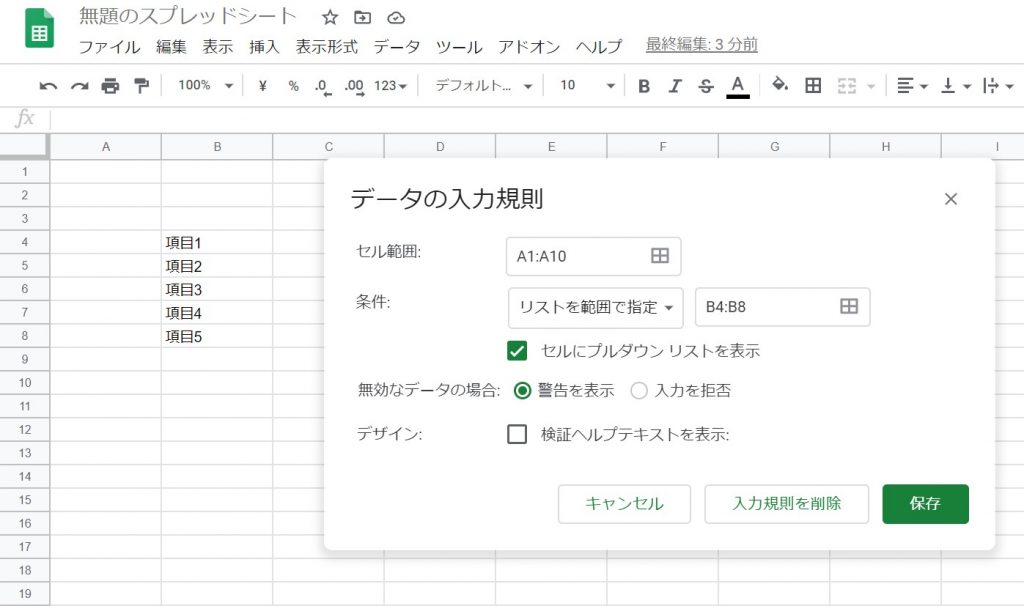Click the move to folder icon

pos(362,18)
